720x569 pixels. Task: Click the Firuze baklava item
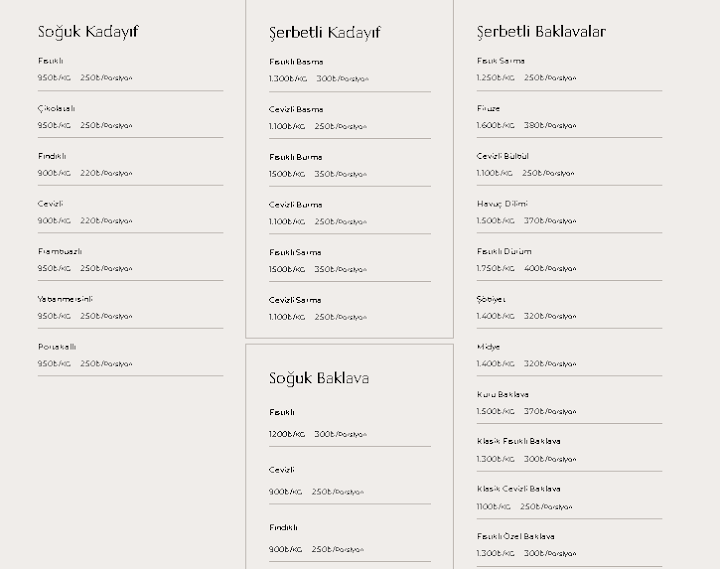(x=489, y=108)
